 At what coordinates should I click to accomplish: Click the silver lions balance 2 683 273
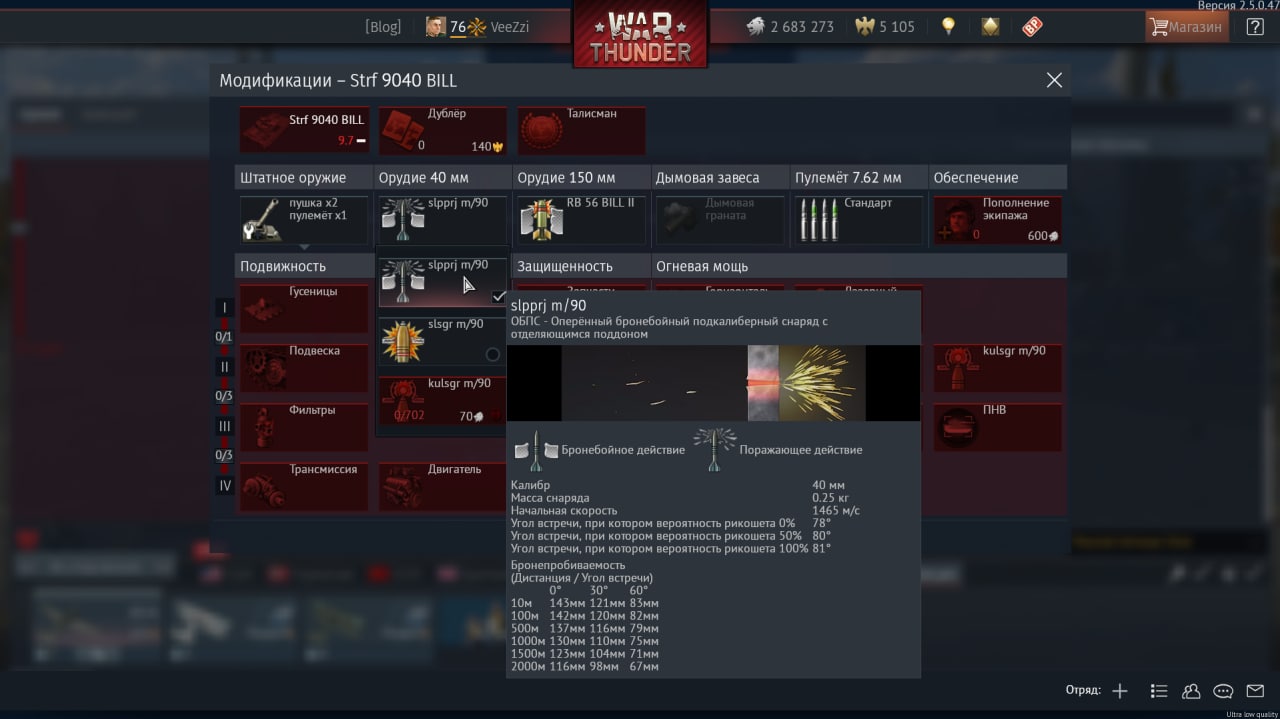tap(790, 27)
